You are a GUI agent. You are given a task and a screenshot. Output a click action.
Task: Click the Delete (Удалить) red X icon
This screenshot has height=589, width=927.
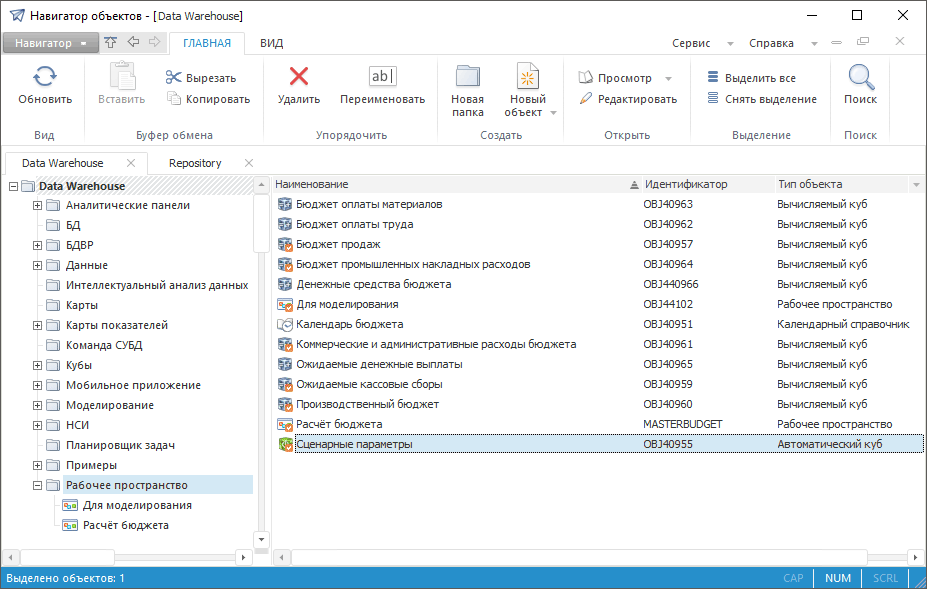point(298,77)
